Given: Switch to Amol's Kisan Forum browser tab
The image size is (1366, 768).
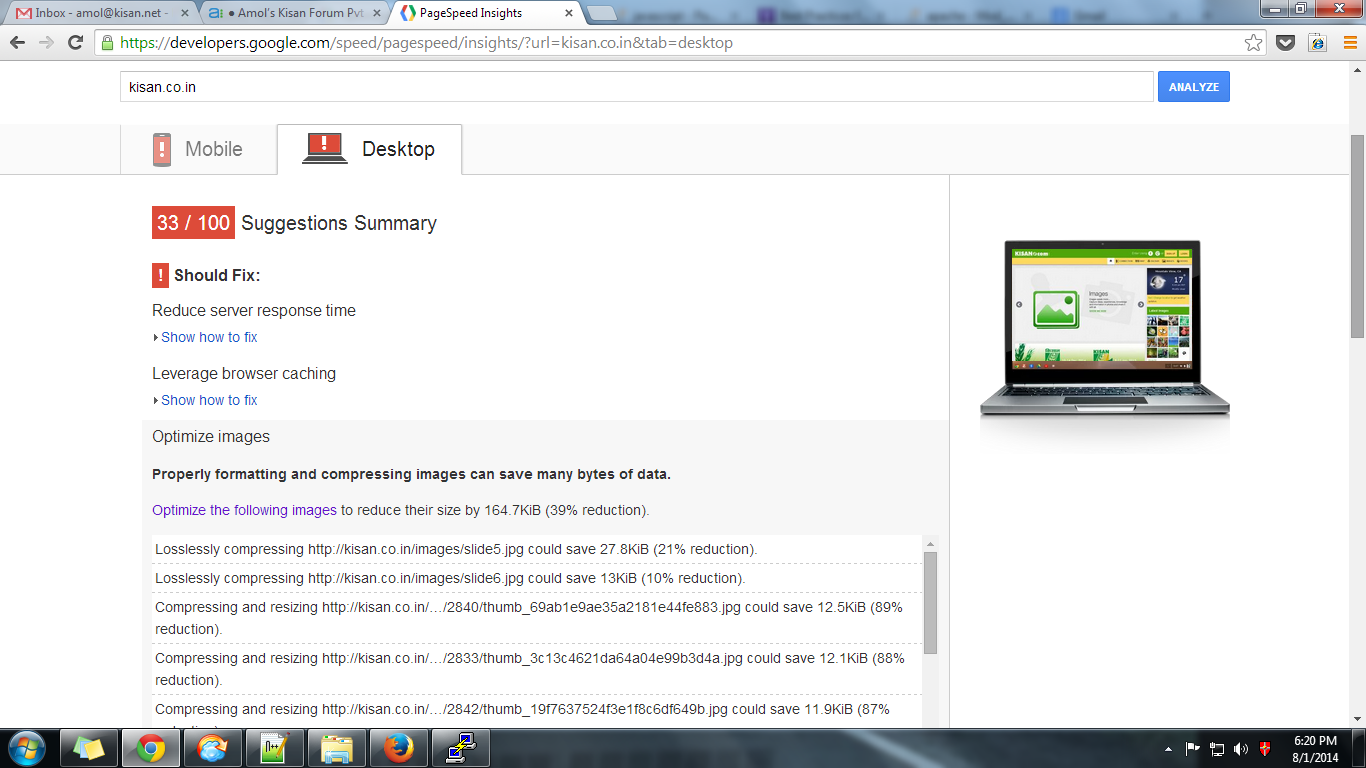Looking at the screenshot, I should coord(292,13).
